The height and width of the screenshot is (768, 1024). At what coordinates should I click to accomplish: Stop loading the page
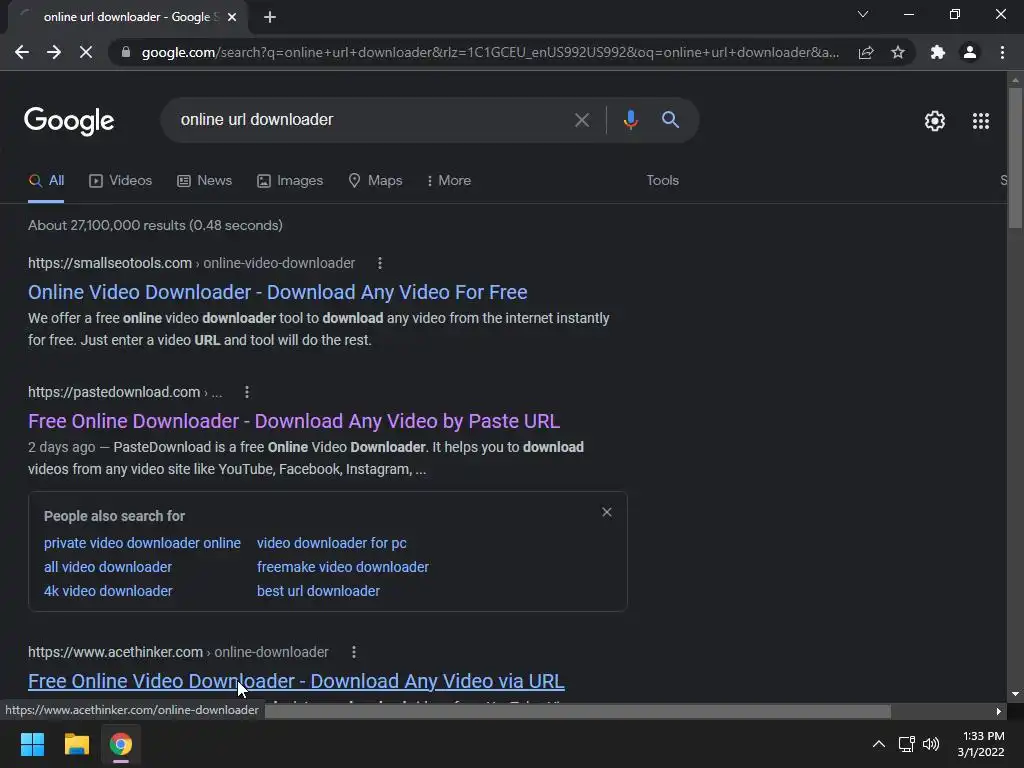[86, 52]
